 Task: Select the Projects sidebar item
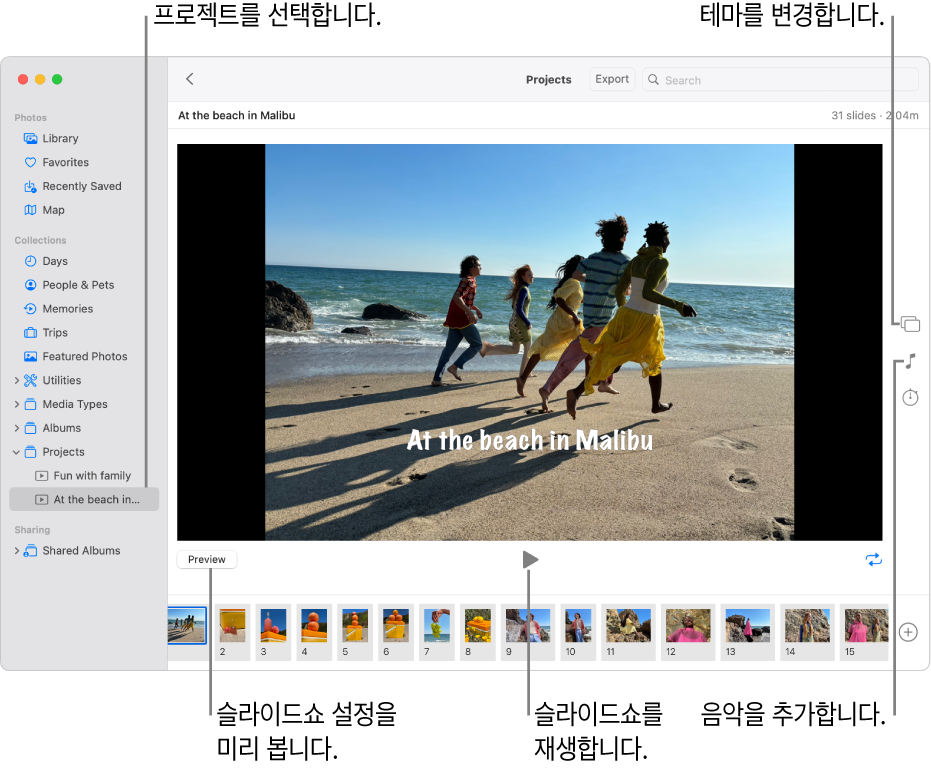pos(64,452)
